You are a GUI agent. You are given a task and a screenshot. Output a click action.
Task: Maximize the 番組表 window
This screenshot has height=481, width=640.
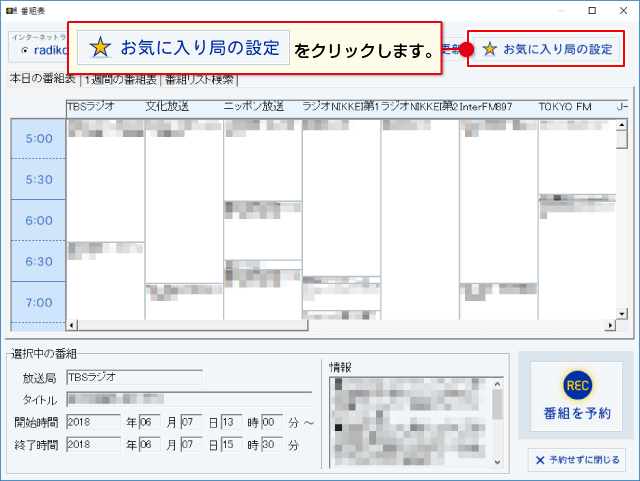point(592,11)
